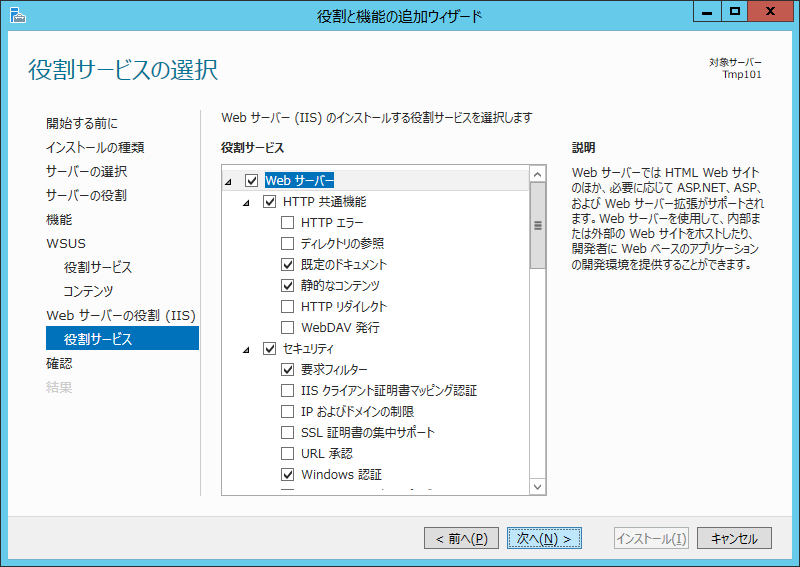Collapse the Web サーバー tree node
Screen dimensions: 800x567
(229, 182)
